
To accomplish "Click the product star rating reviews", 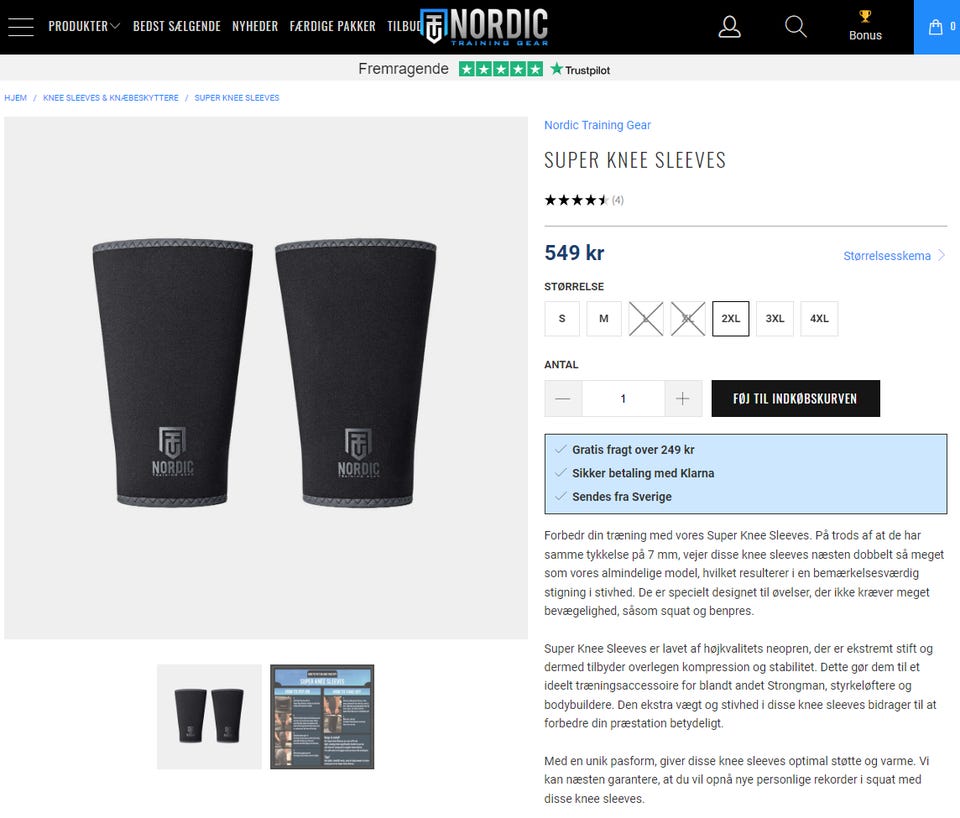I will point(583,200).
